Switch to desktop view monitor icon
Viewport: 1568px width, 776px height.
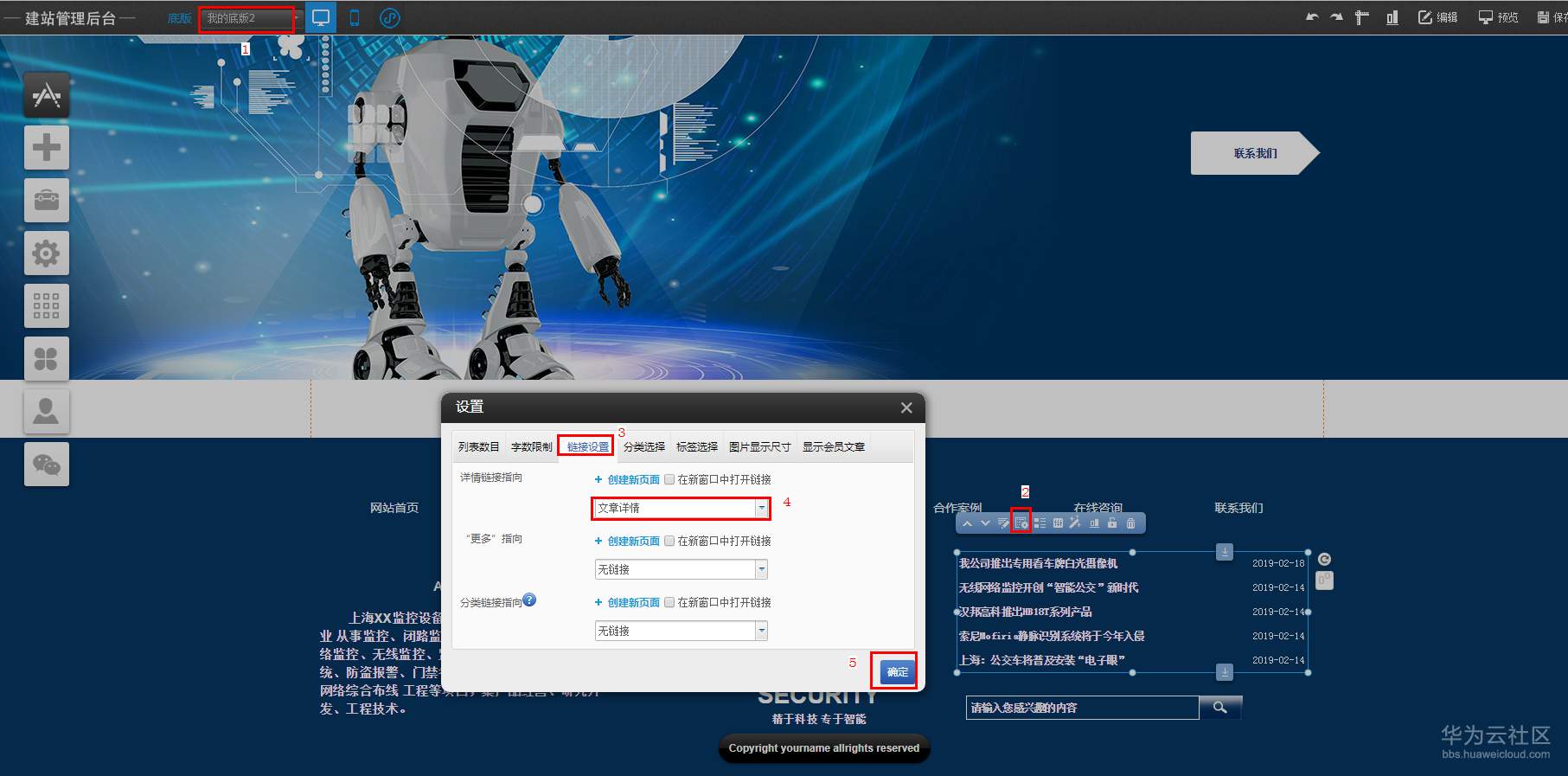point(321,17)
